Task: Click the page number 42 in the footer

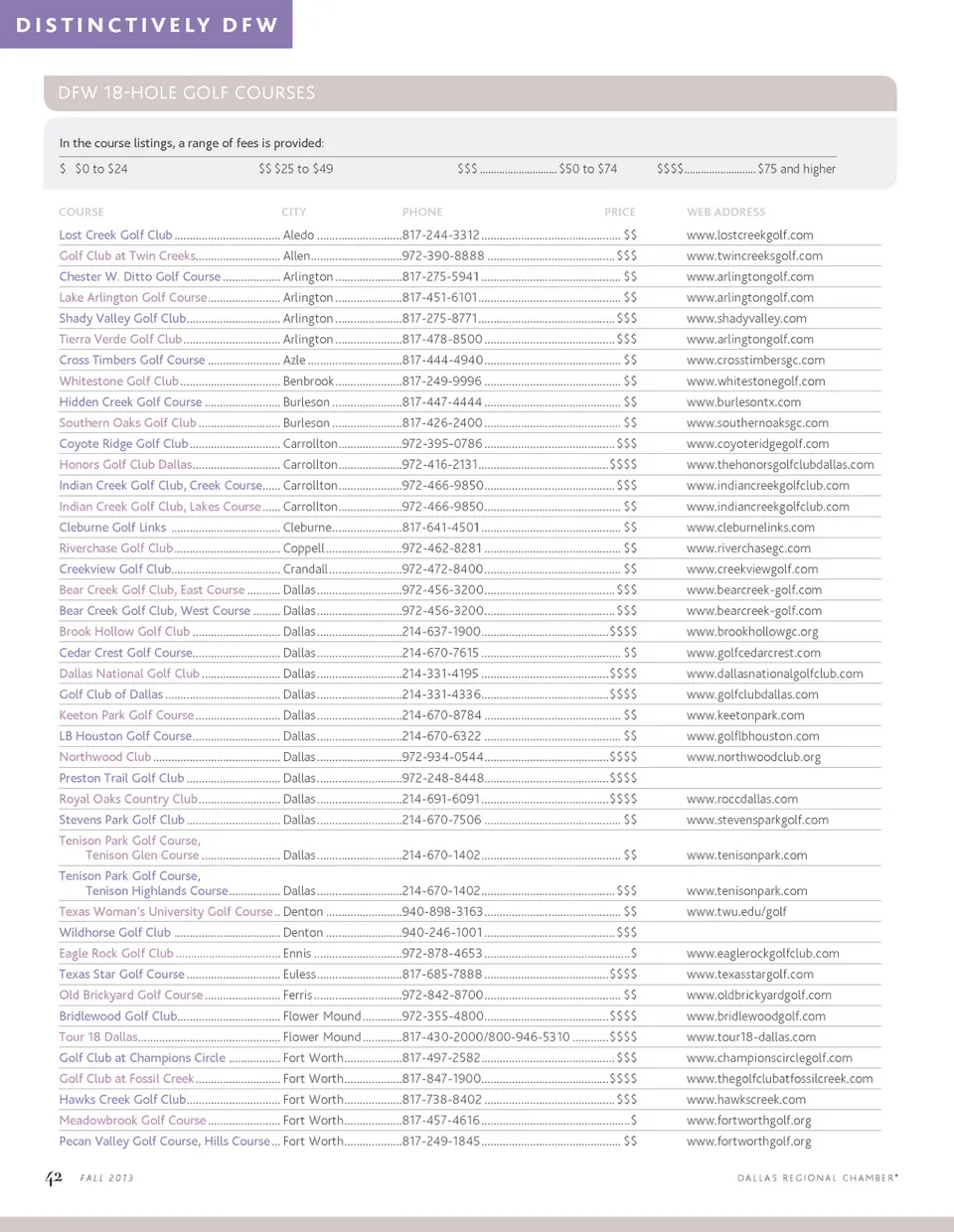Action: [54, 1177]
